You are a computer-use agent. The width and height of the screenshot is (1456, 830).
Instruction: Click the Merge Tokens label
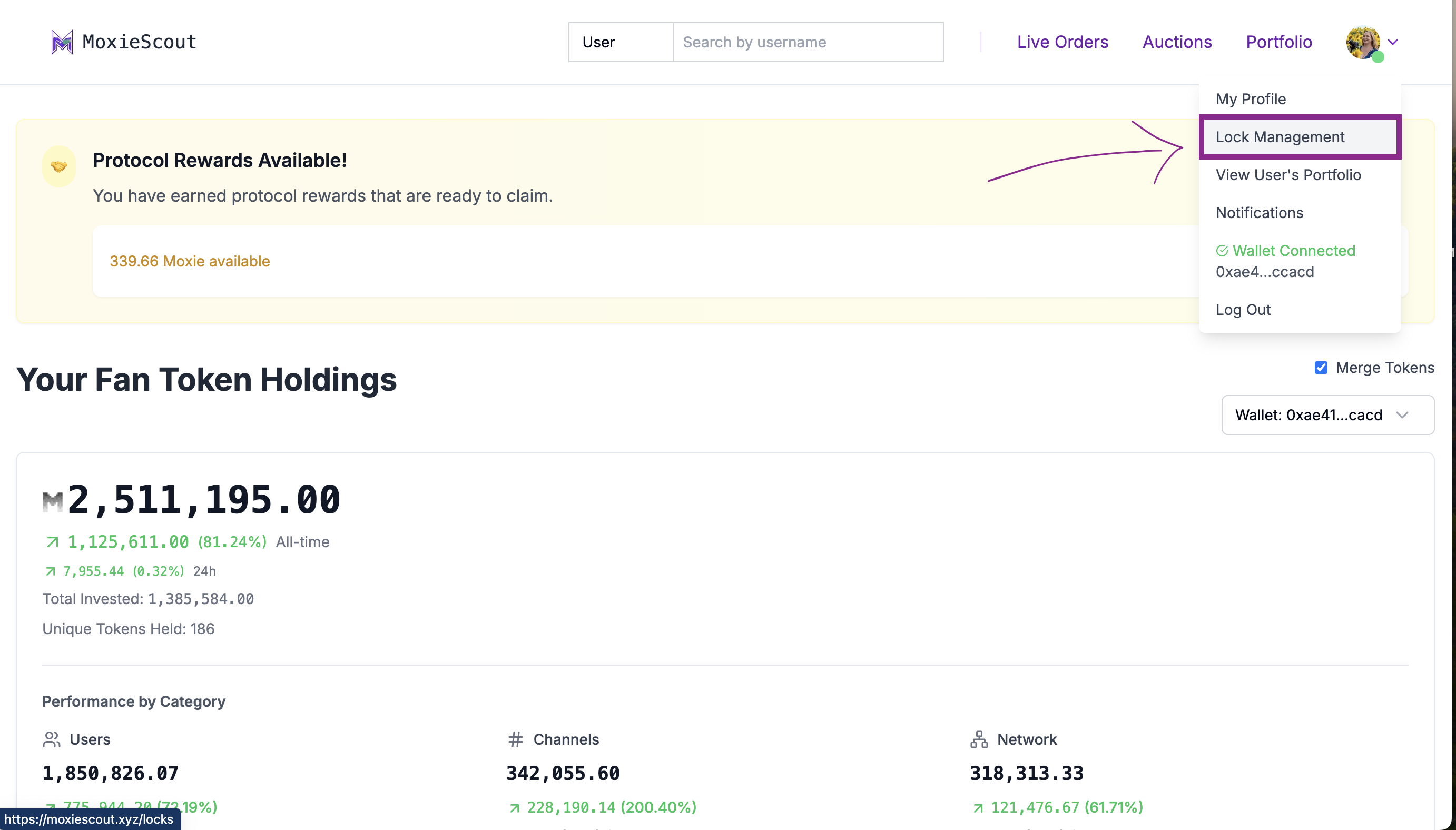point(1385,368)
